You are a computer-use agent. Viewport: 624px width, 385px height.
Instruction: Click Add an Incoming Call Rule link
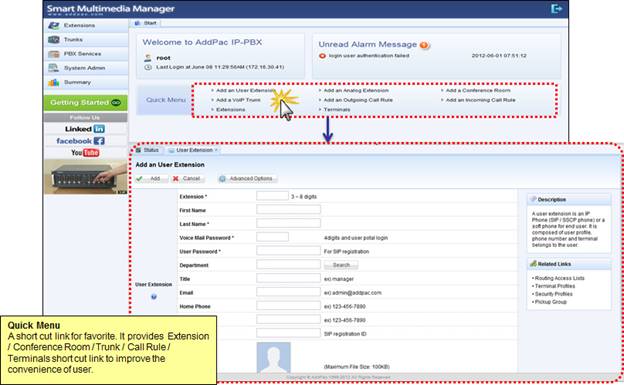[480, 100]
